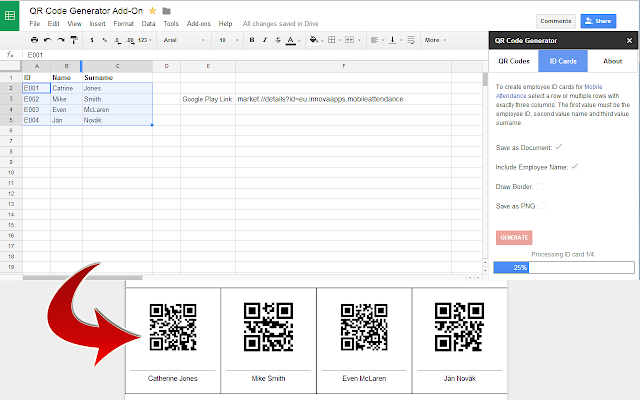Undo the last action
Image resolution: width=640 pixels, height=400 pixels.
(48, 40)
